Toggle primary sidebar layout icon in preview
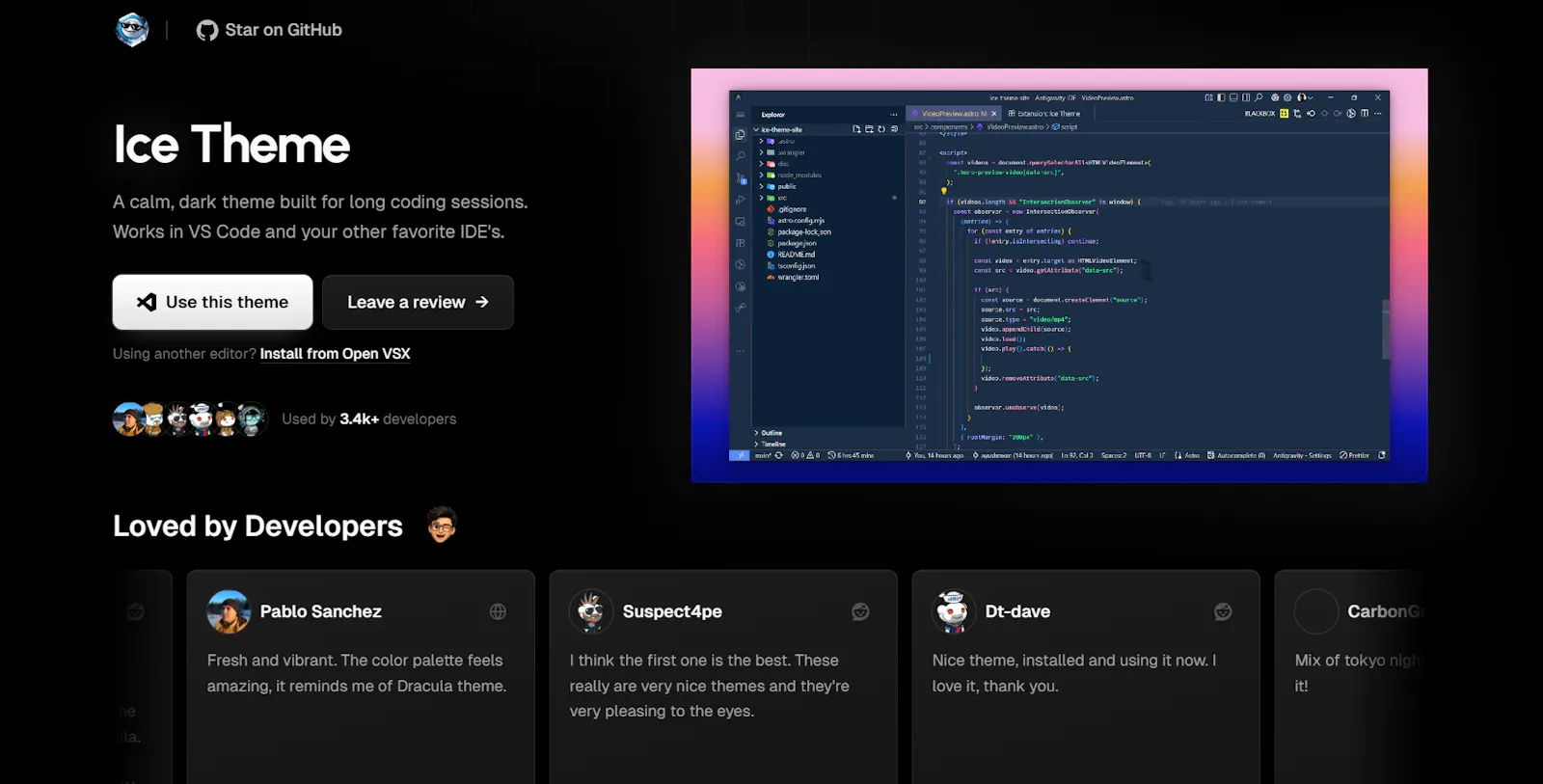1543x784 pixels. (x=1221, y=97)
